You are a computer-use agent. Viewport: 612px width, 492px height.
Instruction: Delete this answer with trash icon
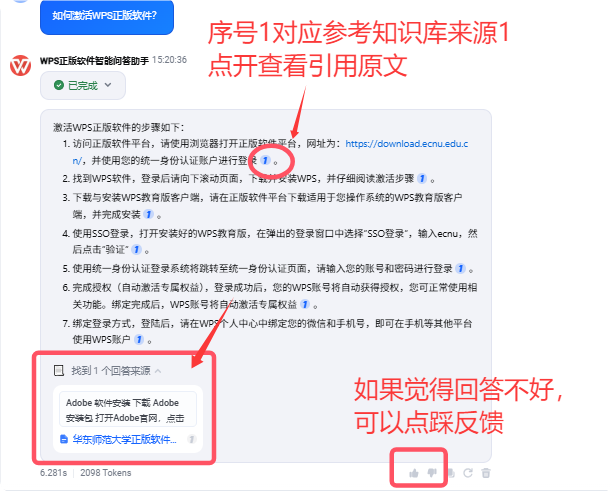click(486, 473)
